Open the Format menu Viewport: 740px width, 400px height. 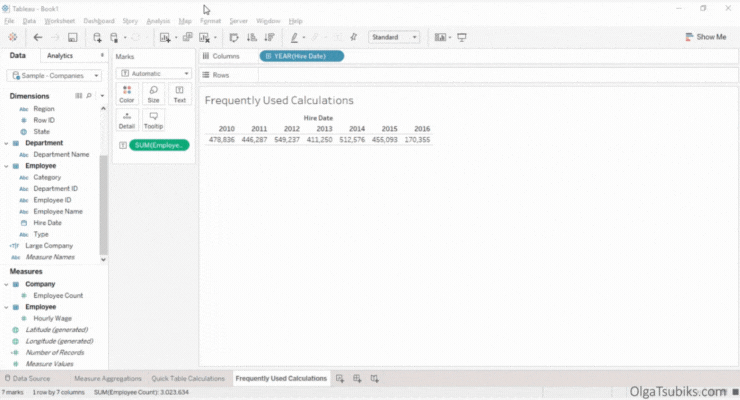tap(210, 21)
